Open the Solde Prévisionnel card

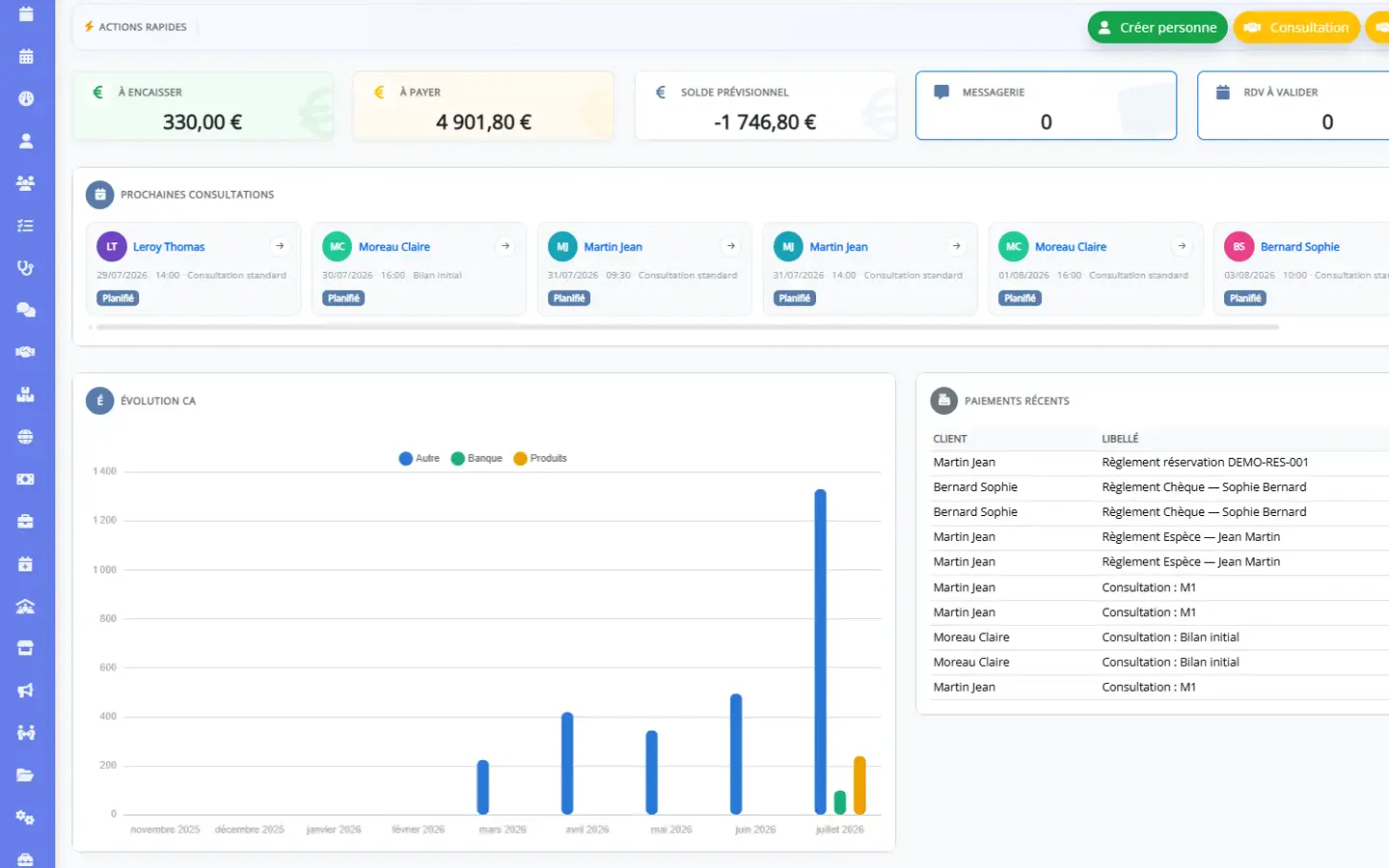(765, 106)
